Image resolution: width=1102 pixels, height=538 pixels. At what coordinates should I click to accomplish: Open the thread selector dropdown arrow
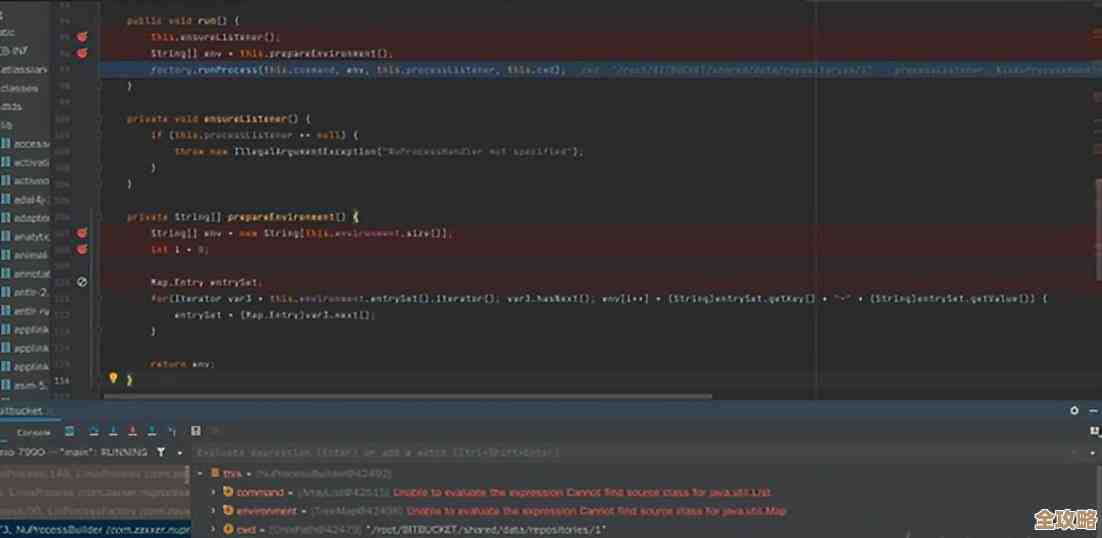point(178,452)
